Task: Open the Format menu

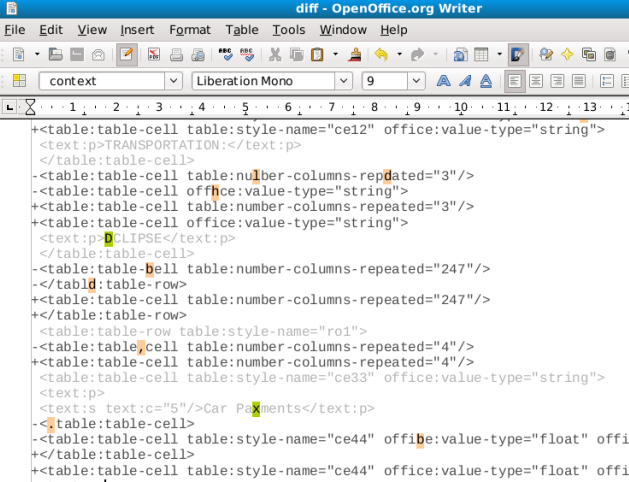Action: pyautogui.click(x=189, y=30)
